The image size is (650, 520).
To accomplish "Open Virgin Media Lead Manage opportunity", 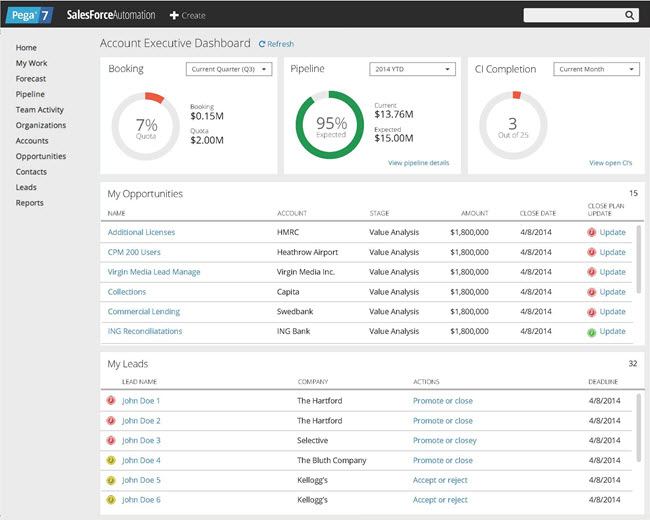I will point(154,272).
